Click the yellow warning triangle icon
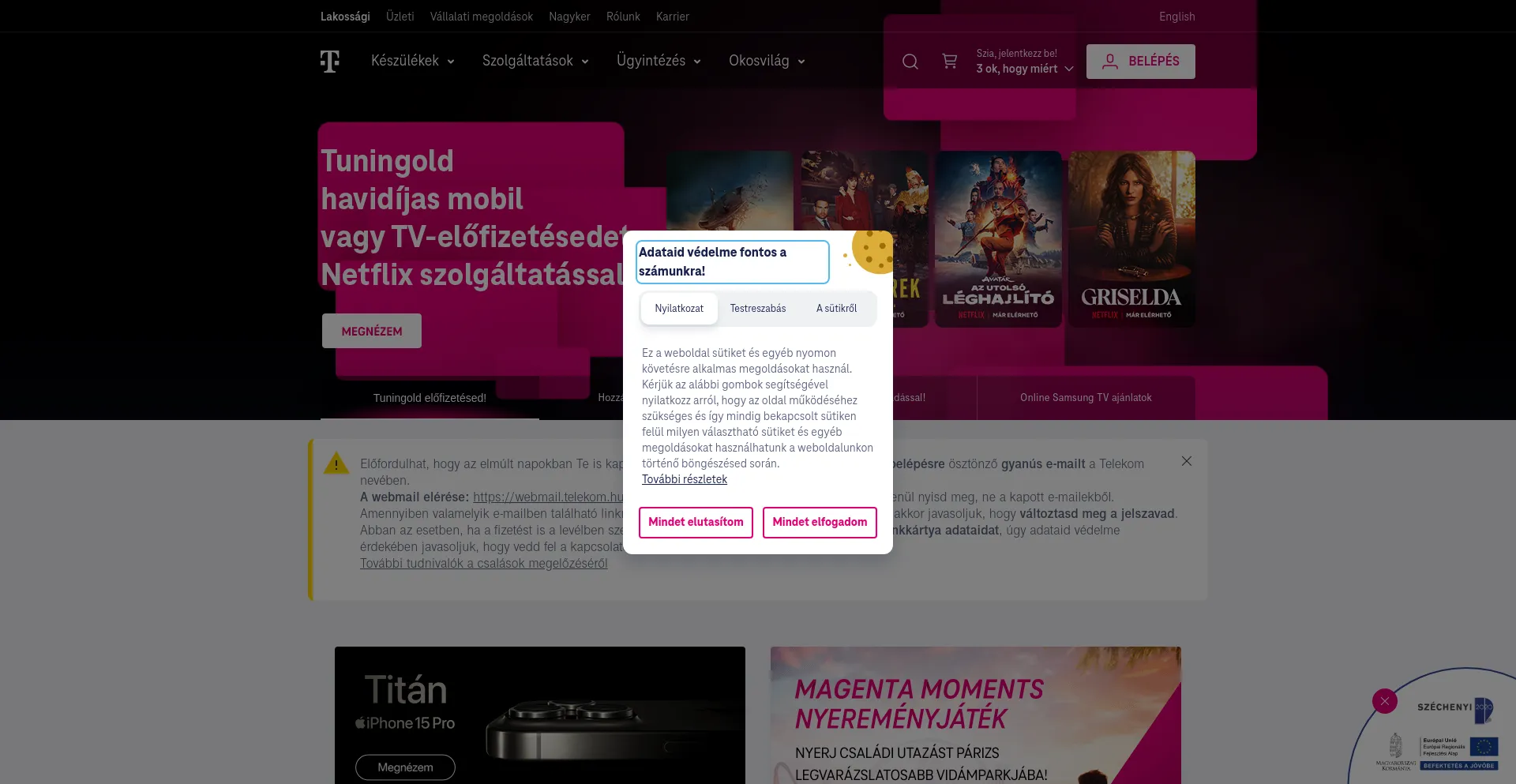 point(336,463)
